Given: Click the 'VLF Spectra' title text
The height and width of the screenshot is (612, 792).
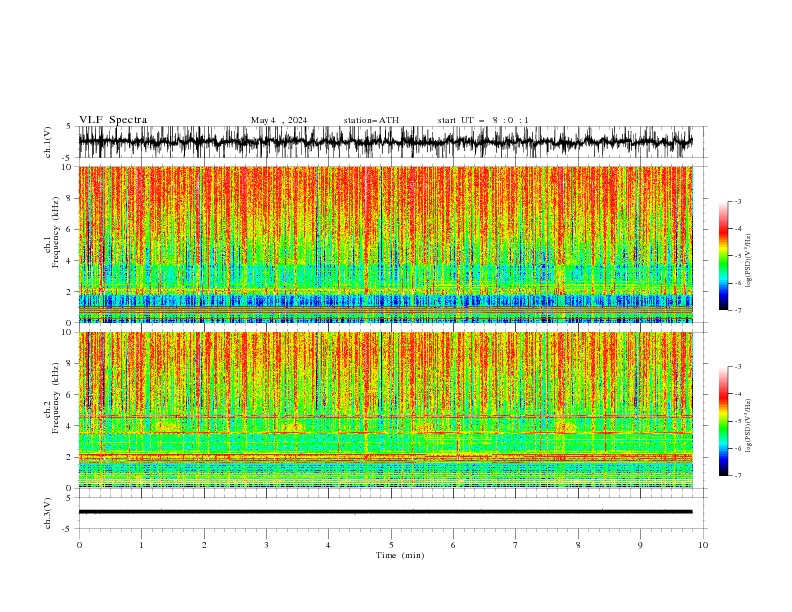Looking at the screenshot, I should [113, 120].
